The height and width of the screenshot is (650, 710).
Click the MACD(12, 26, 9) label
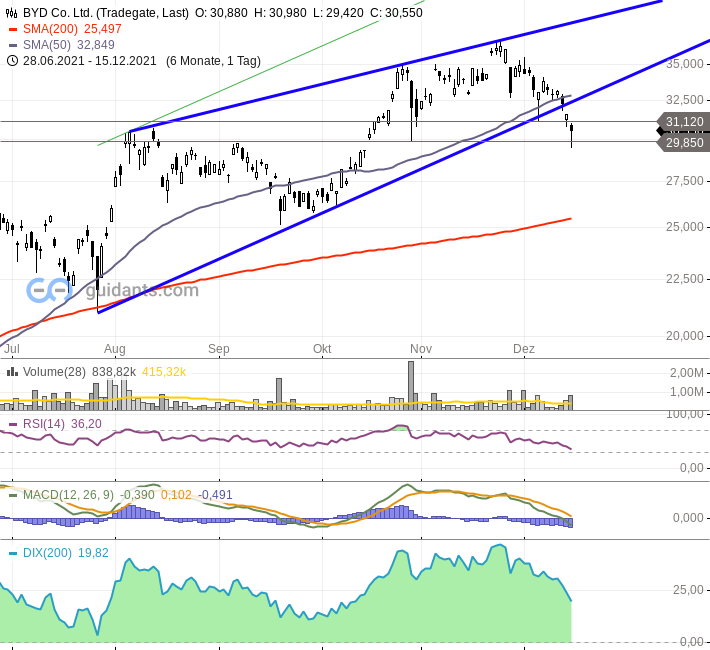click(68, 495)
